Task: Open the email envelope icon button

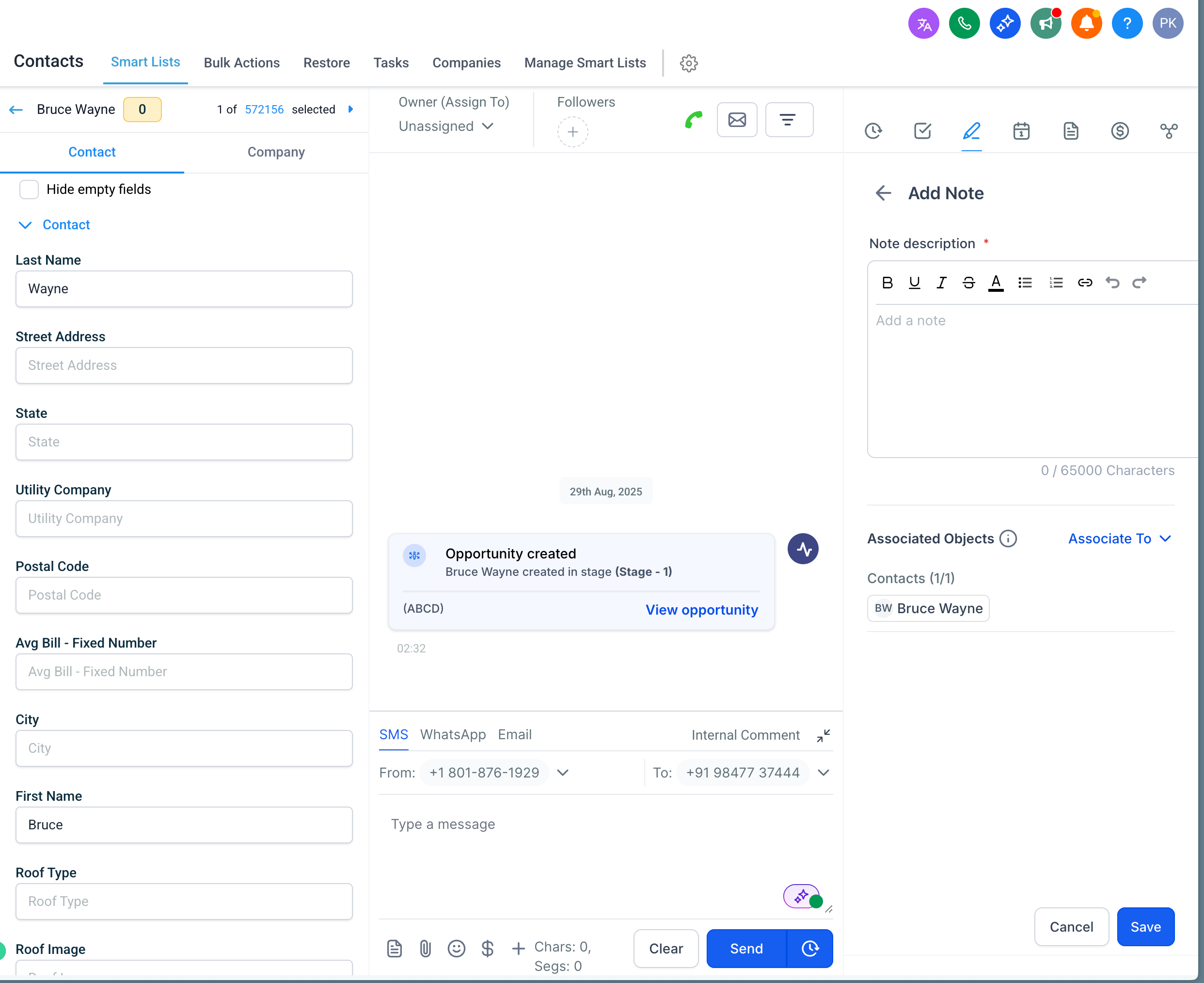Action: click(x=737, y=119)
